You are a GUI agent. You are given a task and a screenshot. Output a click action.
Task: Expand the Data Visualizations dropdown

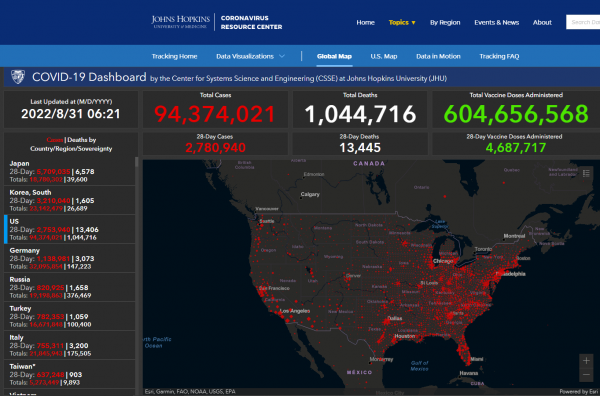(250, 56)
